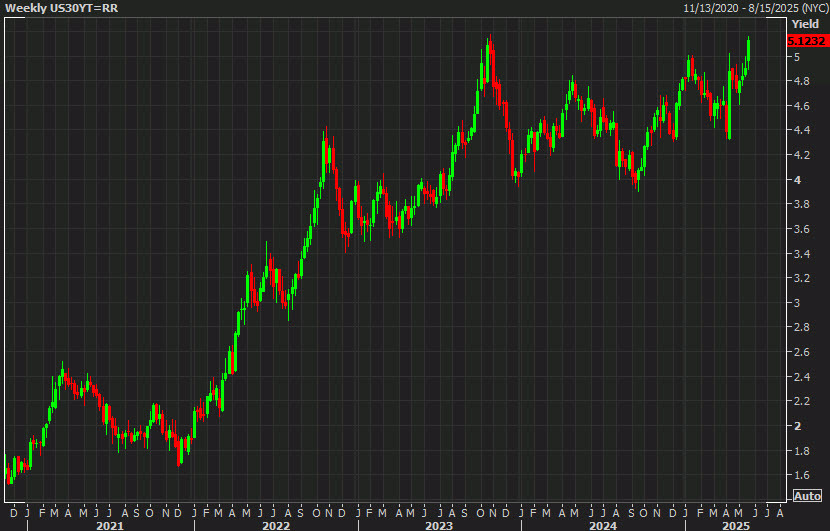Click the 4.8 value on the yield axis
The image size is (830, 531).
coord(801,81)
